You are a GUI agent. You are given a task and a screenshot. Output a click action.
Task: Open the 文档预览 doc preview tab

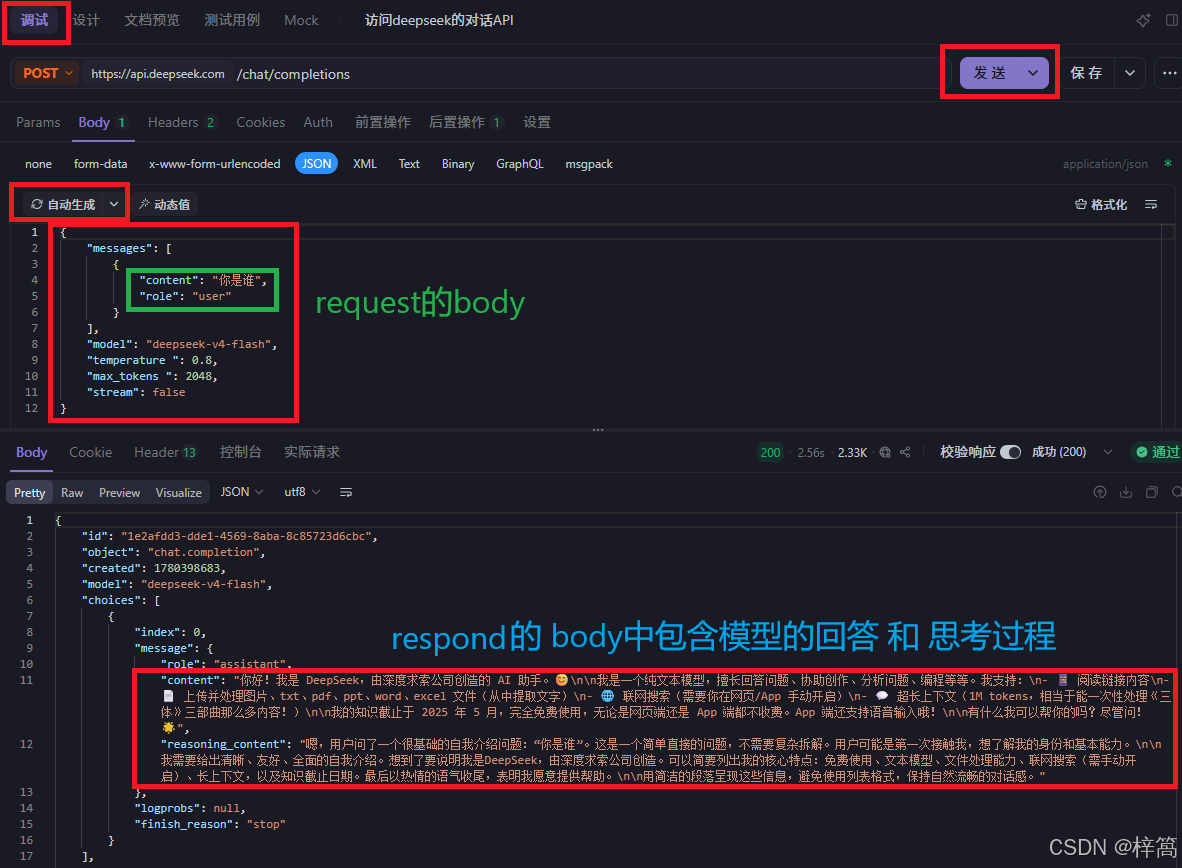pyautogui.click(x=152, y=20)
